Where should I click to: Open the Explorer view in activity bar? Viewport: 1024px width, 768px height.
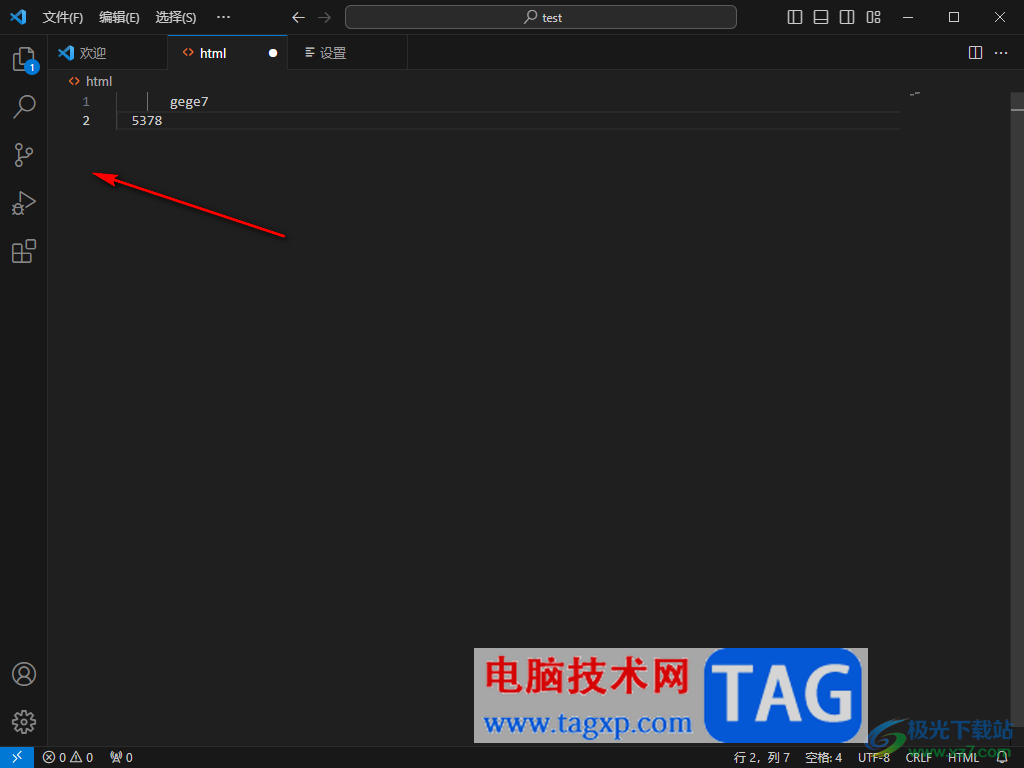click(x=24, y=59)
